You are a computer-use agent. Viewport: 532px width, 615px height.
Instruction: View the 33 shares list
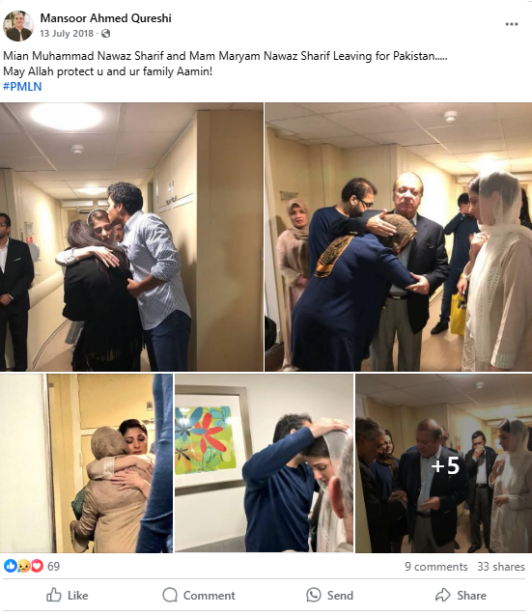pyautogui.click(x=501, y=567)
